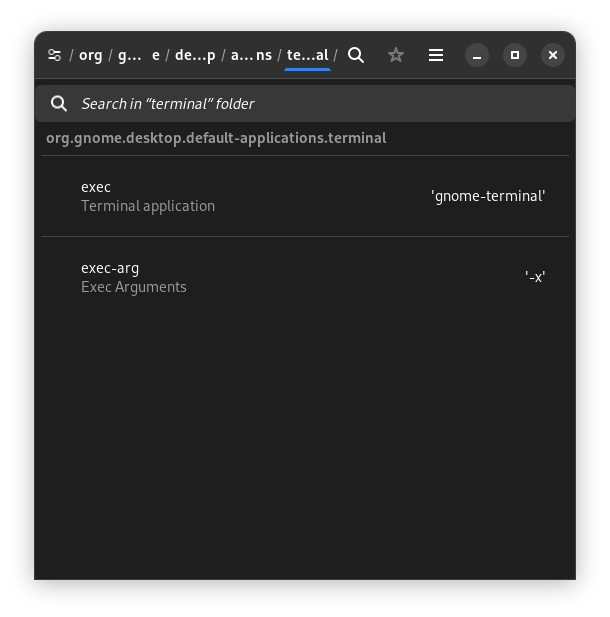Click the magnifier icon inside the search field
This screenshot has width=610, height=617.
pyautogui.click(x=59, y=103)
